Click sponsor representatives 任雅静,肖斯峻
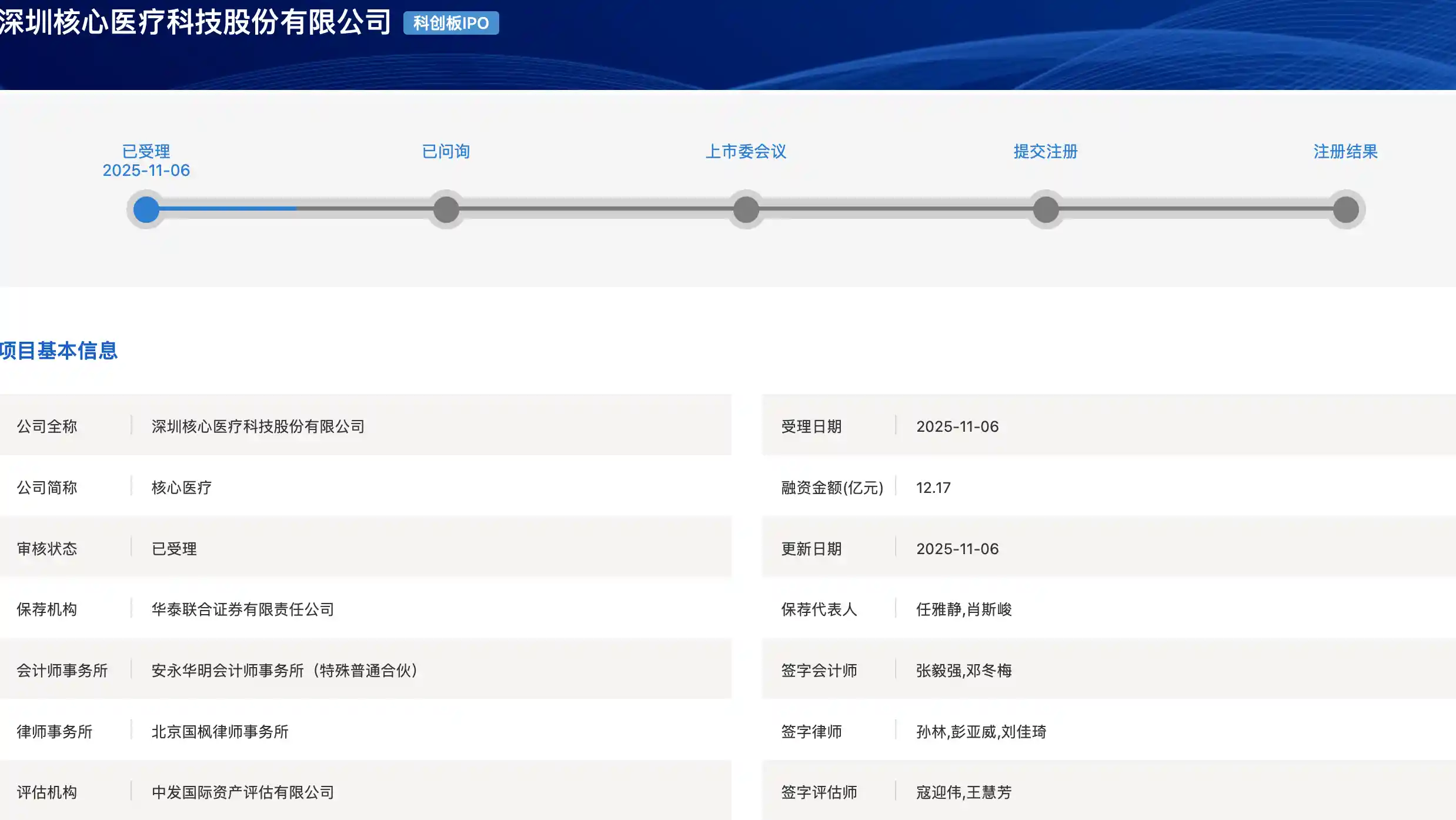The image size is (1456, 820). [x=963, y=609]
